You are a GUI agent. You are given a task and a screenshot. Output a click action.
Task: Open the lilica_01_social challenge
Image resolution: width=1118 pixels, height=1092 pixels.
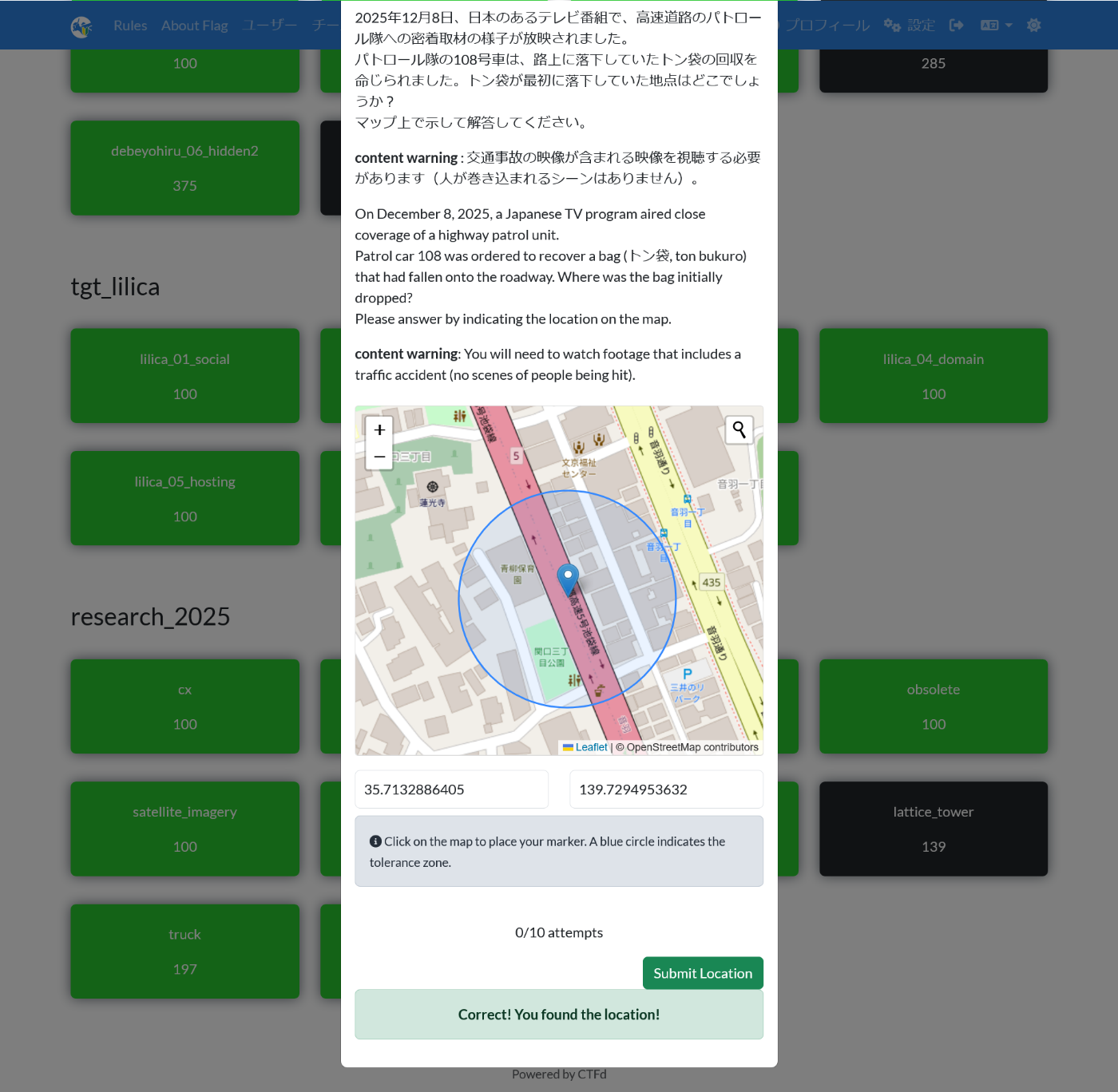pyautogui.click(x=184, y=376)
